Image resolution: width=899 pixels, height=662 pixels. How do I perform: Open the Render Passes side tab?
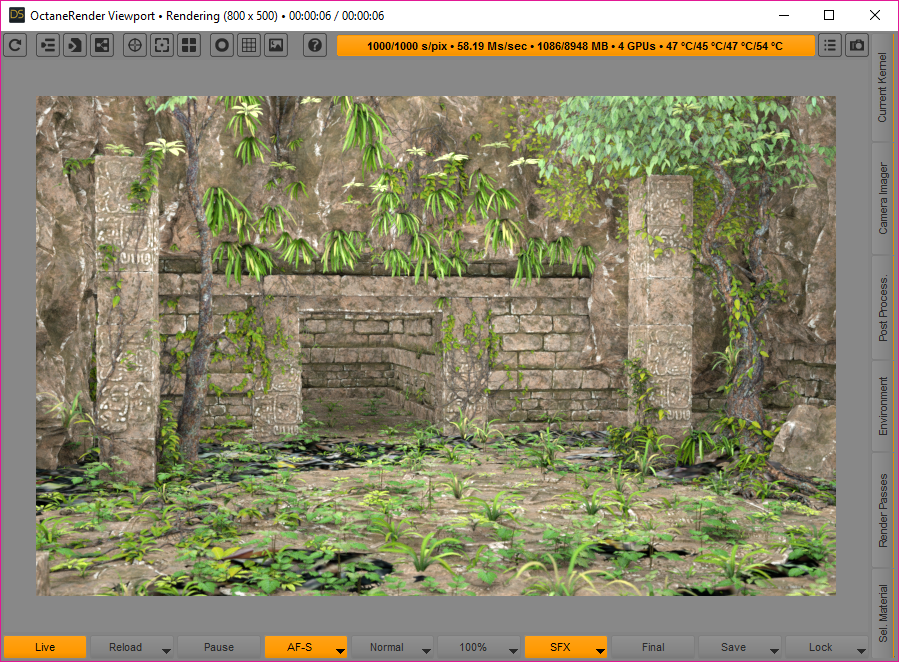coord(883,510)
